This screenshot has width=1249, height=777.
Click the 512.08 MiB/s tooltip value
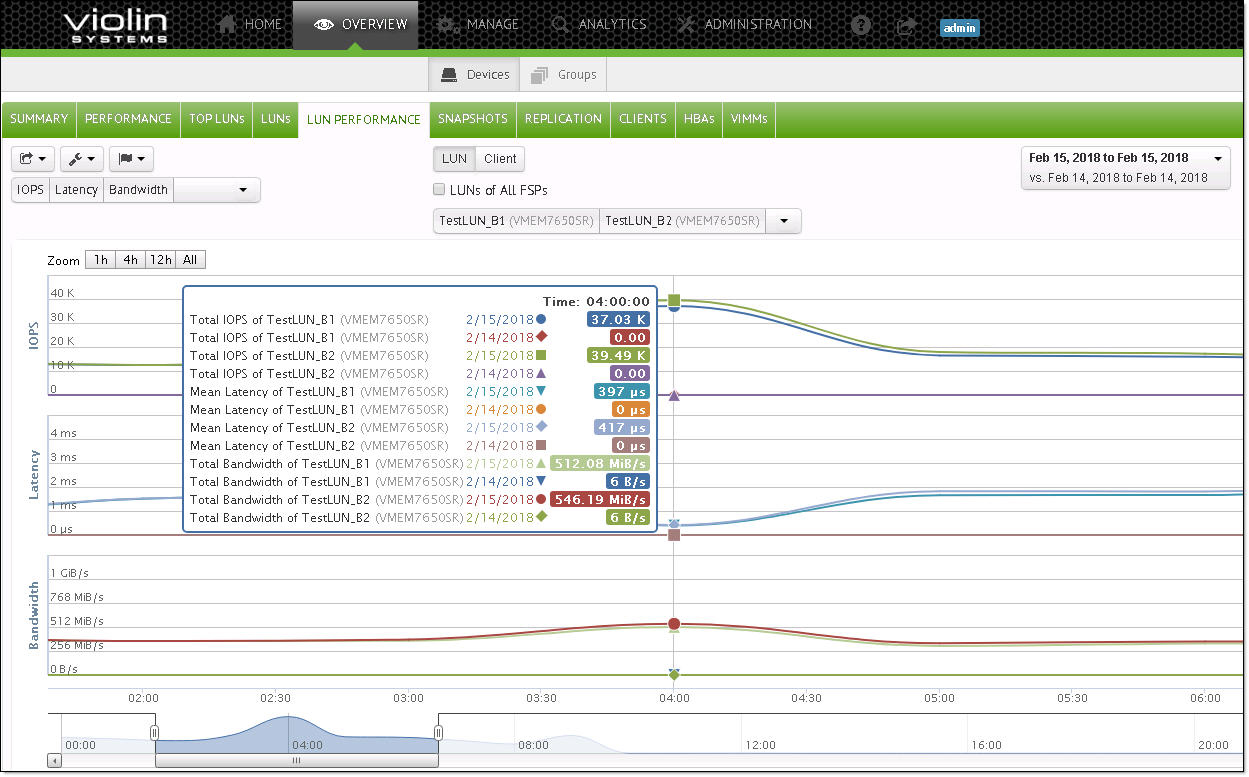(600, 463)
